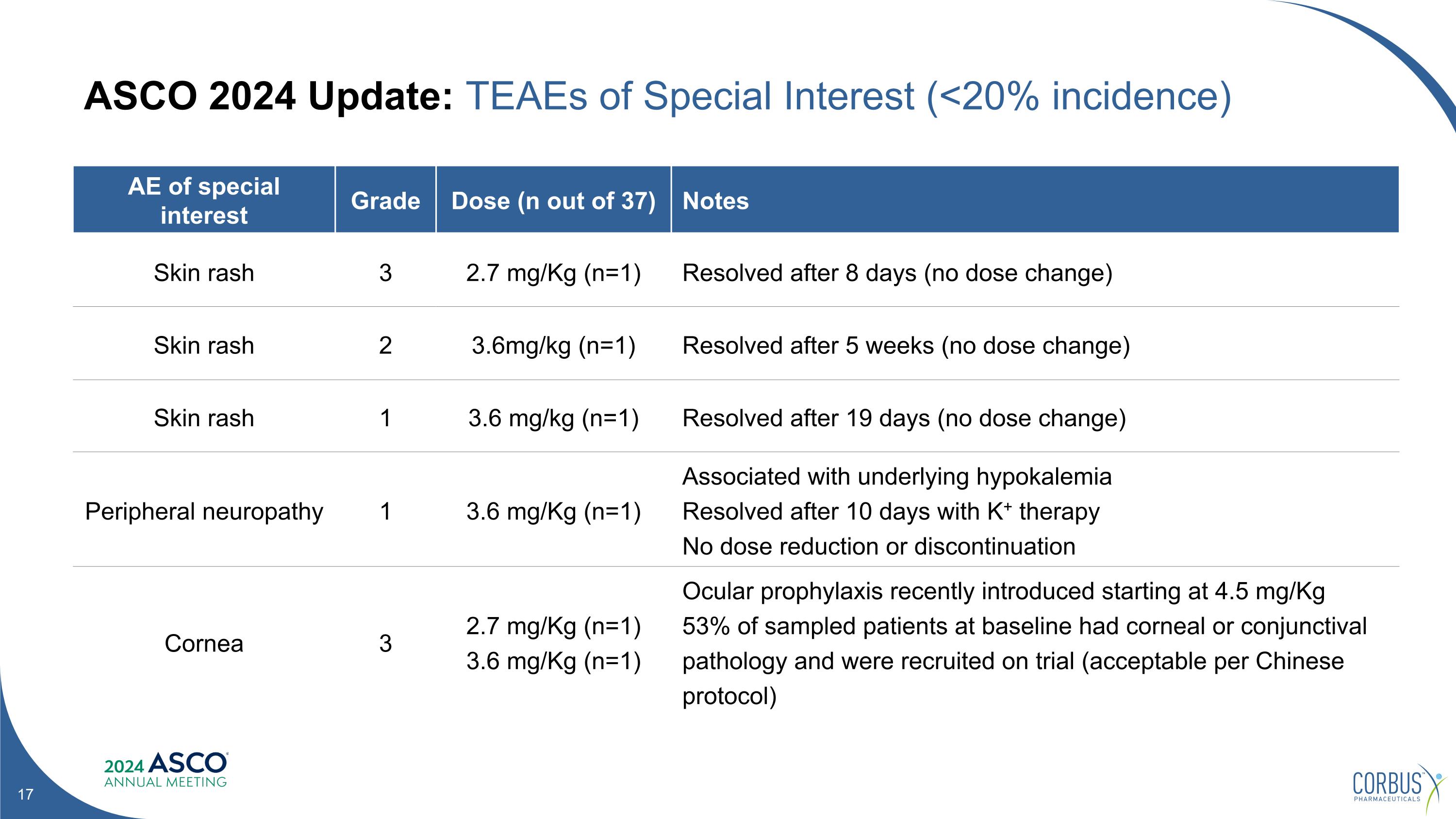
Task: Select the 3.6mg/kg (n=1) grade 2 dose
Action: 553,345
